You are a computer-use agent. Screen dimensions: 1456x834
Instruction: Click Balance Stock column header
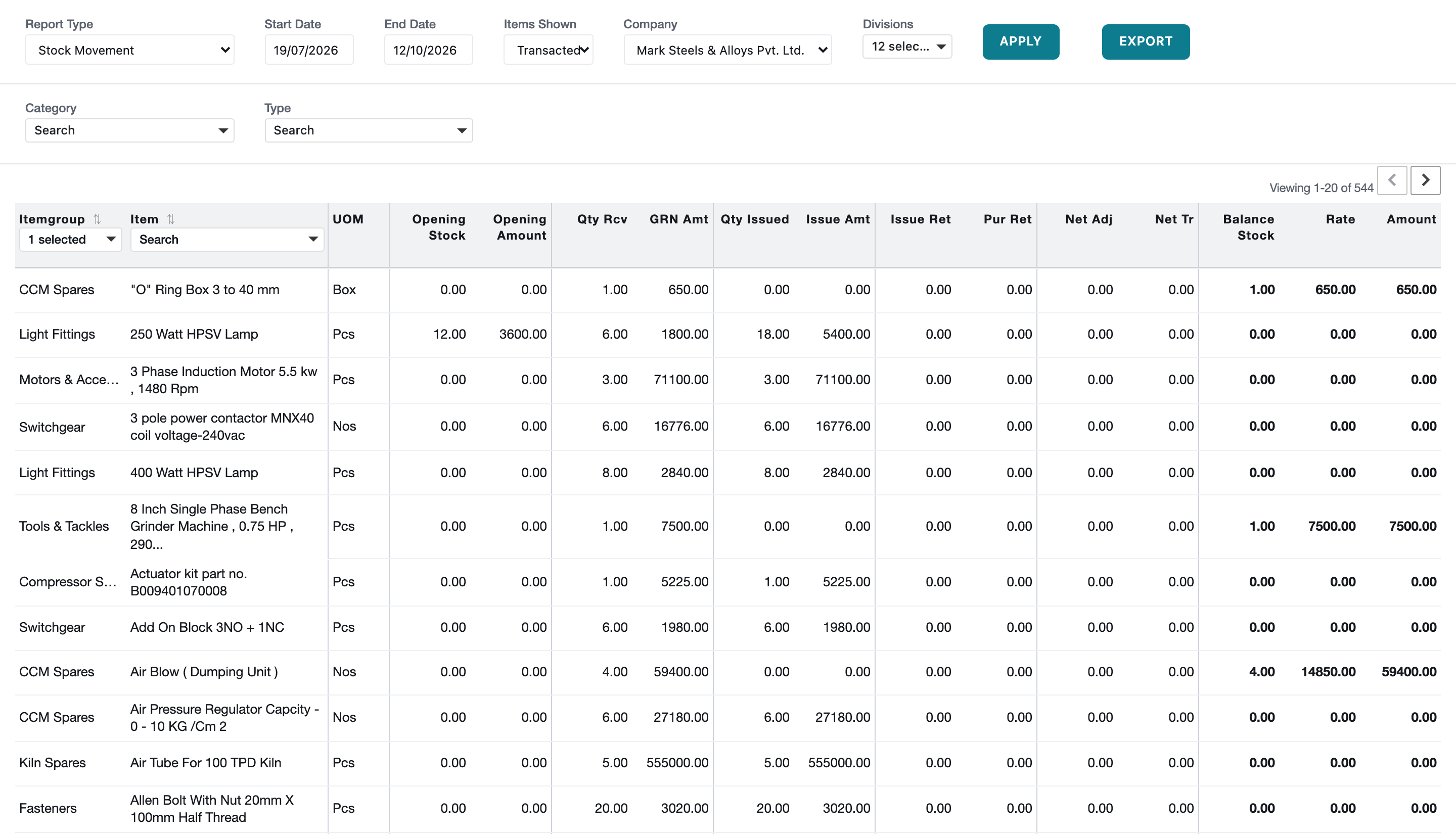click(x=1248, y=227)
